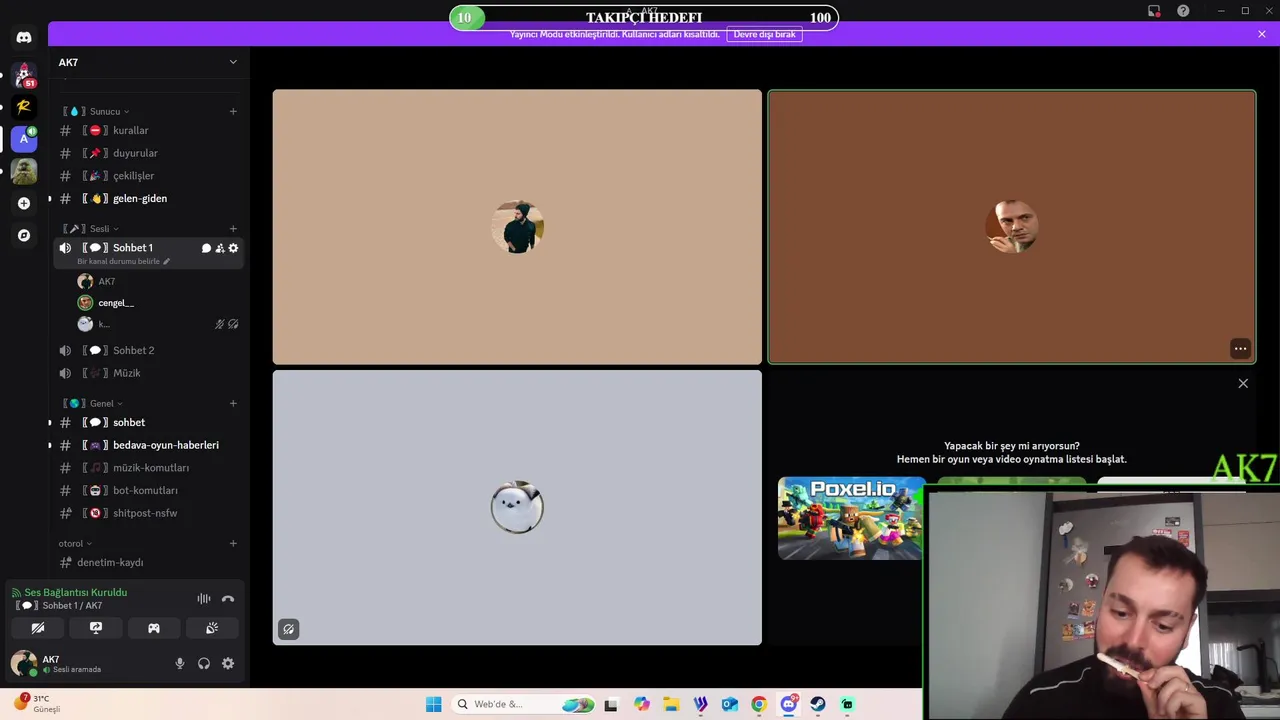Open File Explorer from taskbar
Viewport: 1280px width, 720px height.
pos(671,704)
